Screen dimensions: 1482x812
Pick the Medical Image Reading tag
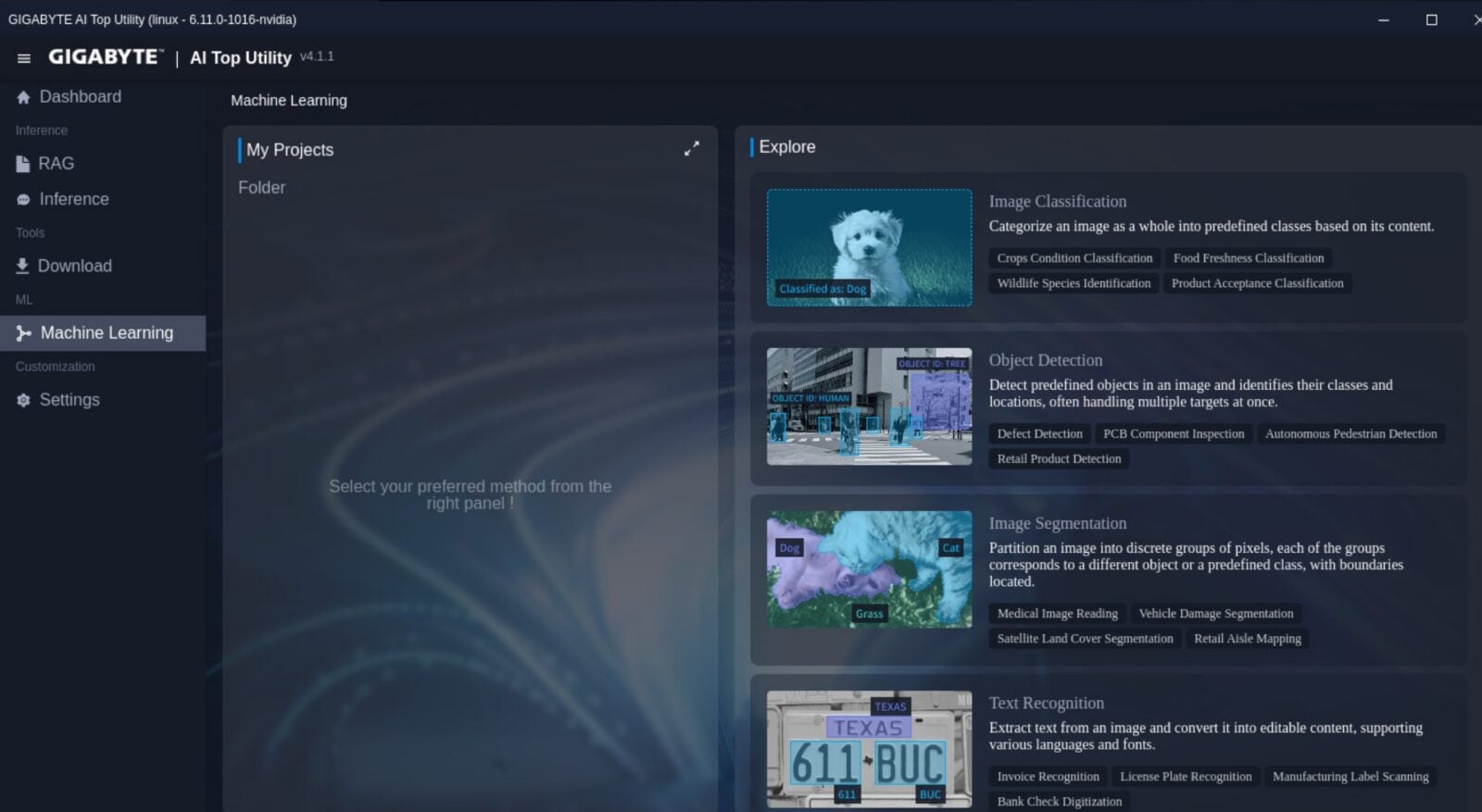(1057, 613)
